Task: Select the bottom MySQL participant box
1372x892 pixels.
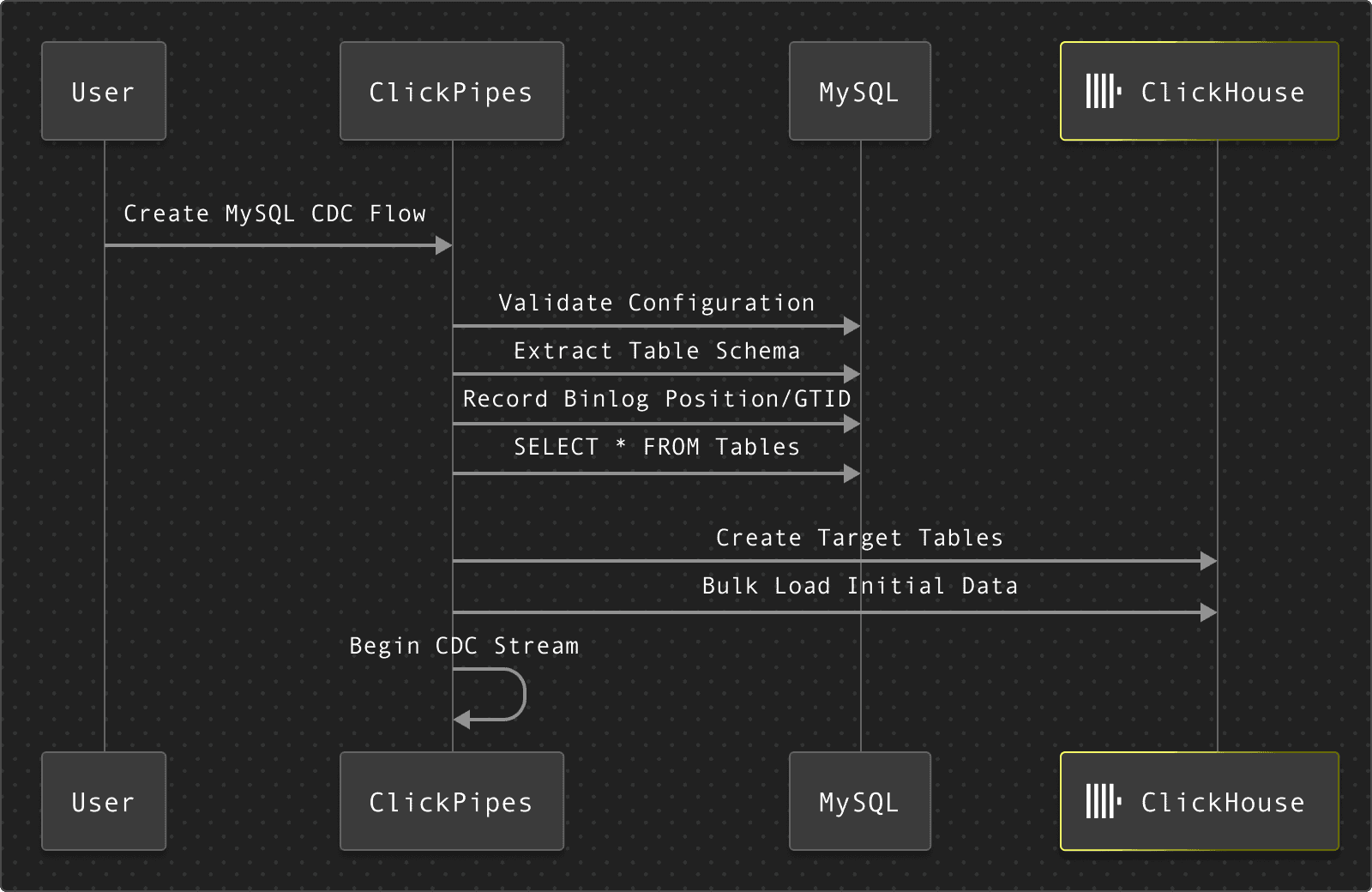Action: pyautogui.click(x=860, y=801)
